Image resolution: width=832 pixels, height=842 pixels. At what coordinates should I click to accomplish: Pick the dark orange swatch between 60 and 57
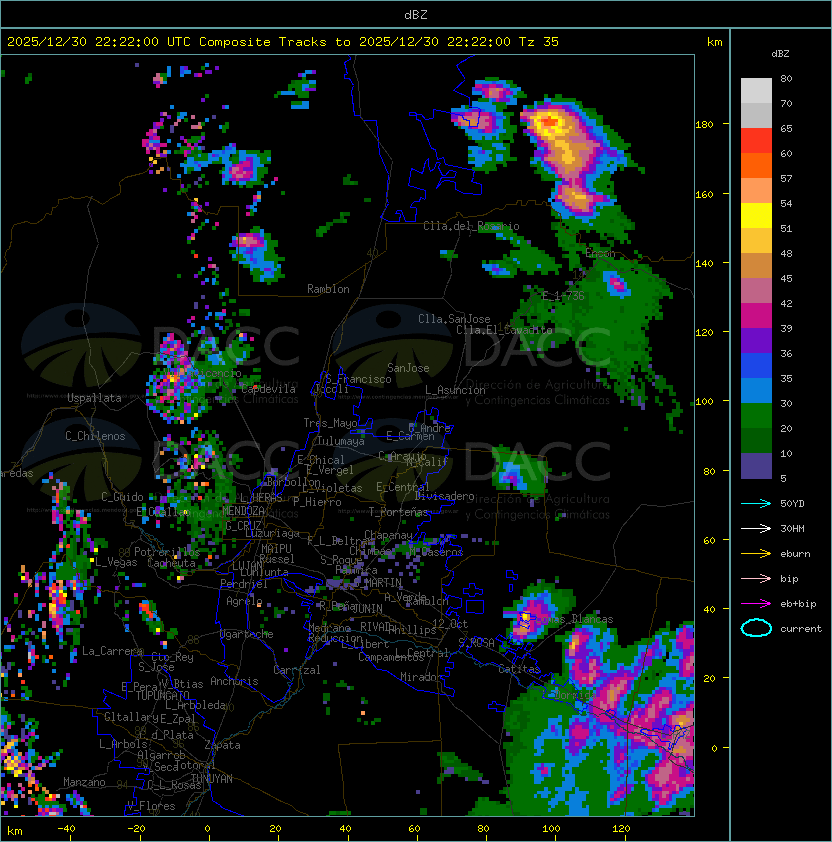coord(756,165)
